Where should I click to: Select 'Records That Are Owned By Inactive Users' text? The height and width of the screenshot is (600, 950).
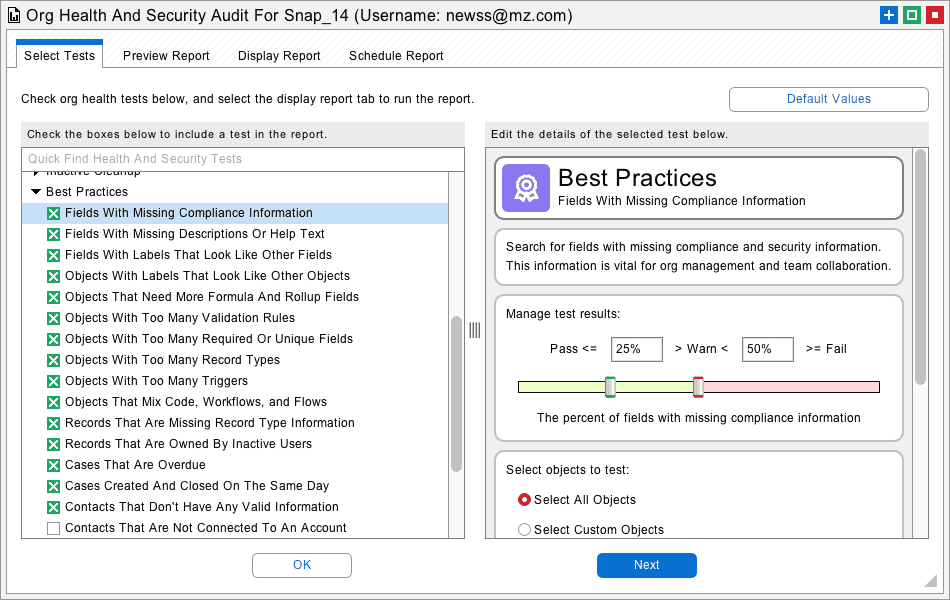click(x=188, y=444)
